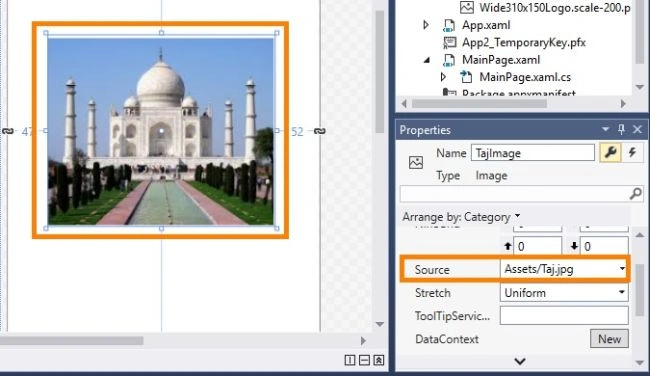
Task: Click right margin value 52
Action: tap(297, 132)
